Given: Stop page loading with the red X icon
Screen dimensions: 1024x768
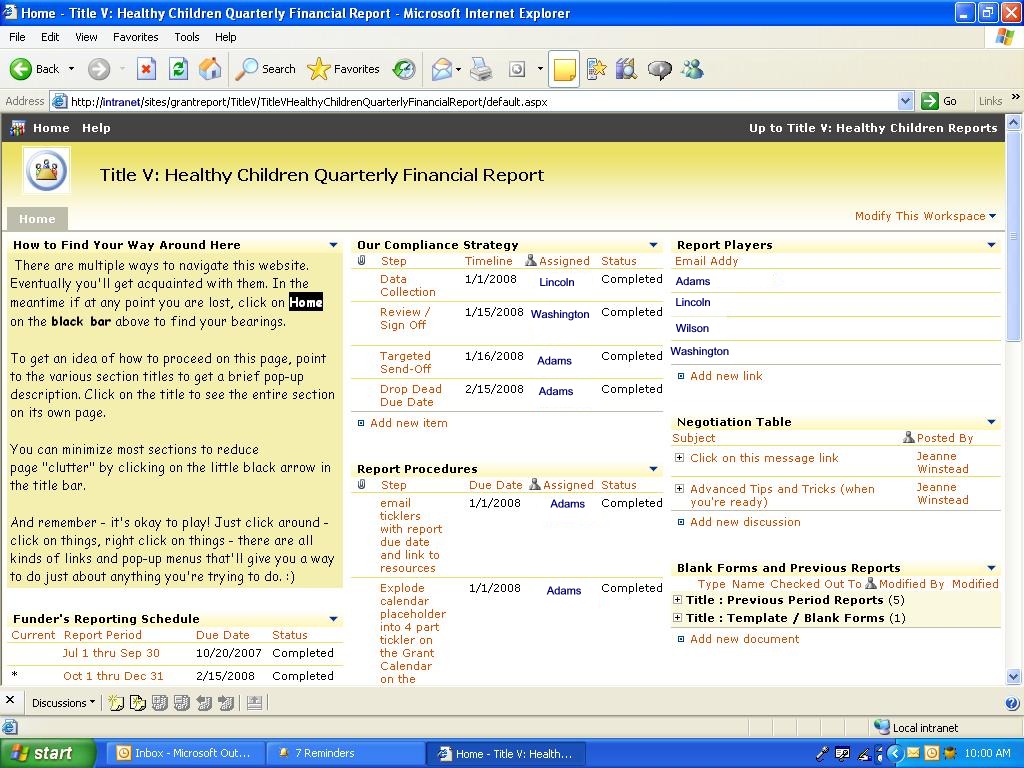Looking at the screenshot, I should coord(146,69).
